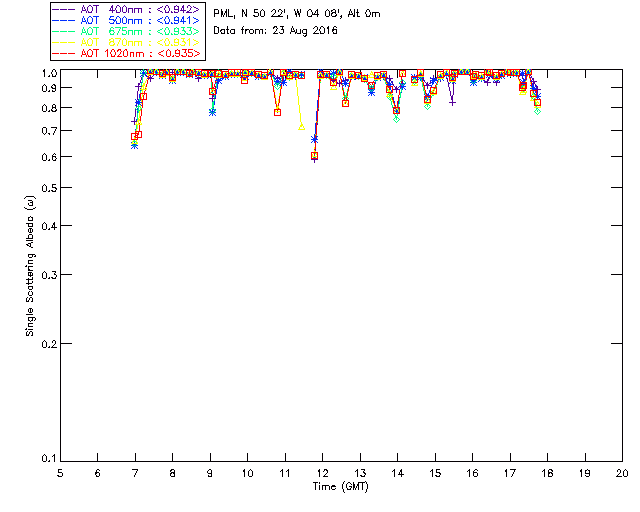This screenshot has height=512, width=640.
Task: Click the 'Data from: 23 Aug 2016' text
Action: pyautogui.click(x=275, y=31)
